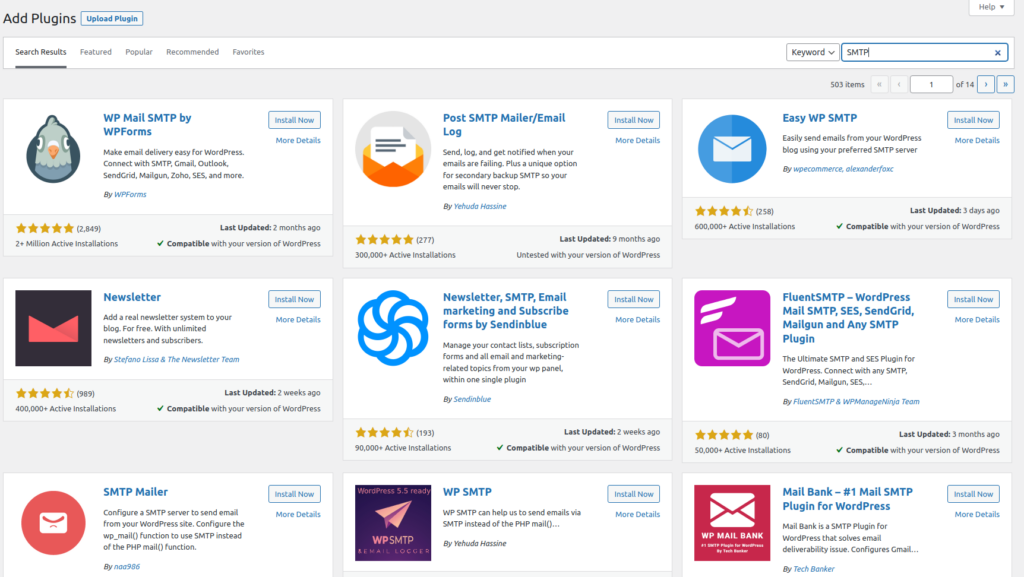Install the SMTP Mailer plugin
Screen dimensions: 1024x577
[295, 494]
